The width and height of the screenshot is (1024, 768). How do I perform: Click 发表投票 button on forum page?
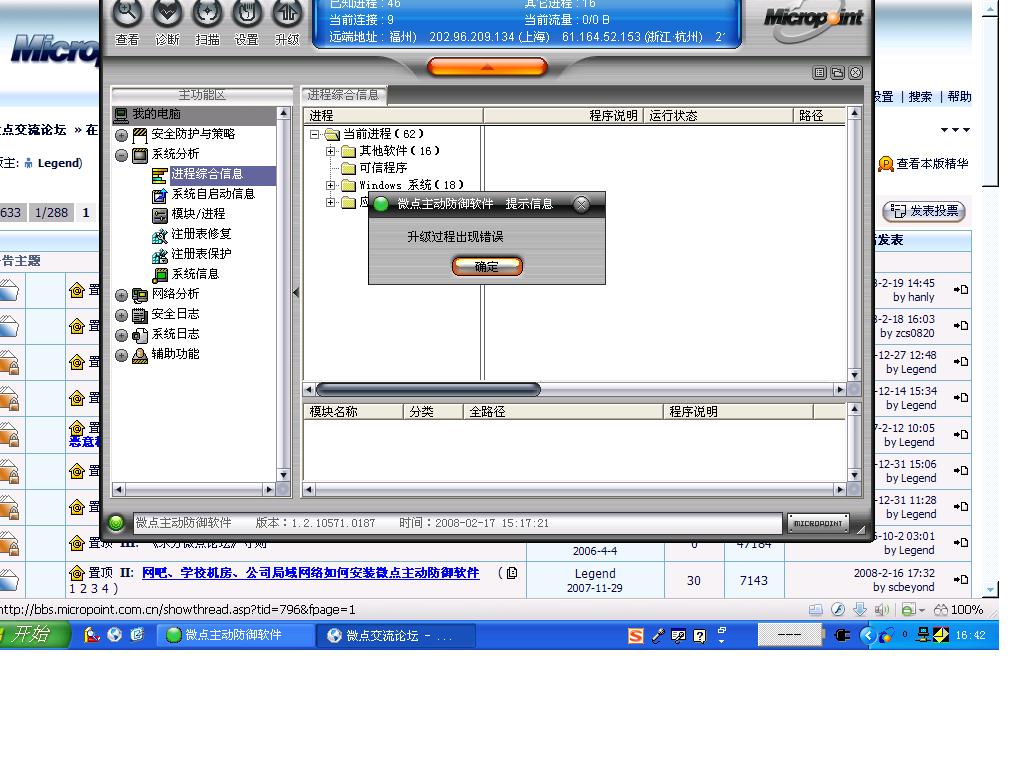(924, 212)
